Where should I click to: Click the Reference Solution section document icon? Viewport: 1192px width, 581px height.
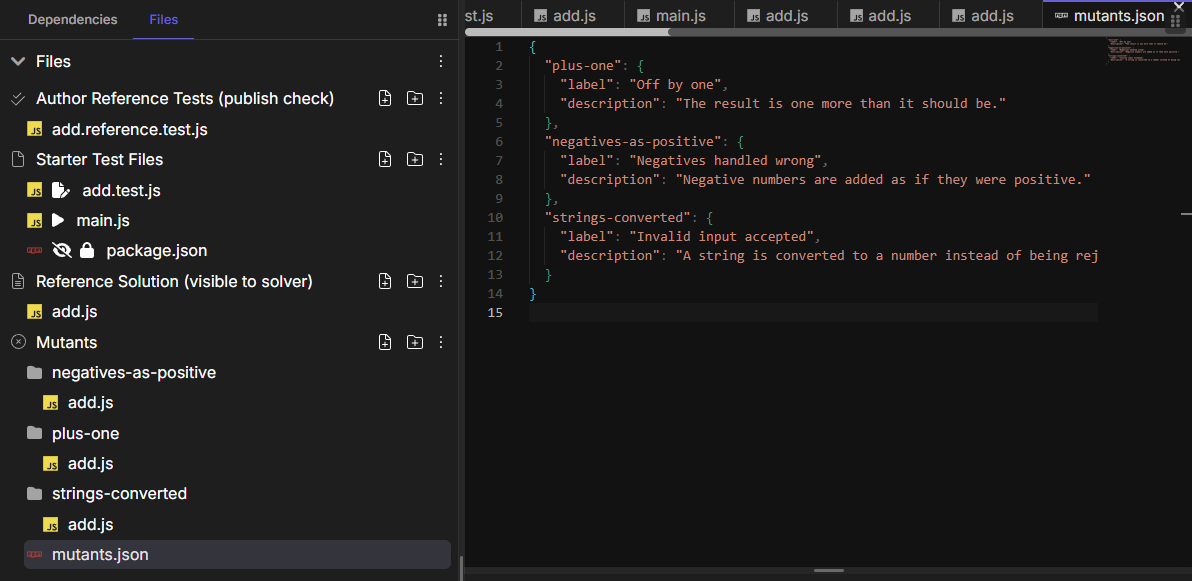pyautogui.click(x=18, y=281)
